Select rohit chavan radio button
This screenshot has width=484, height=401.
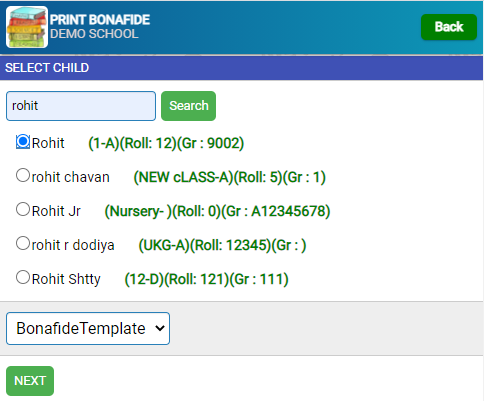point(23,175)
